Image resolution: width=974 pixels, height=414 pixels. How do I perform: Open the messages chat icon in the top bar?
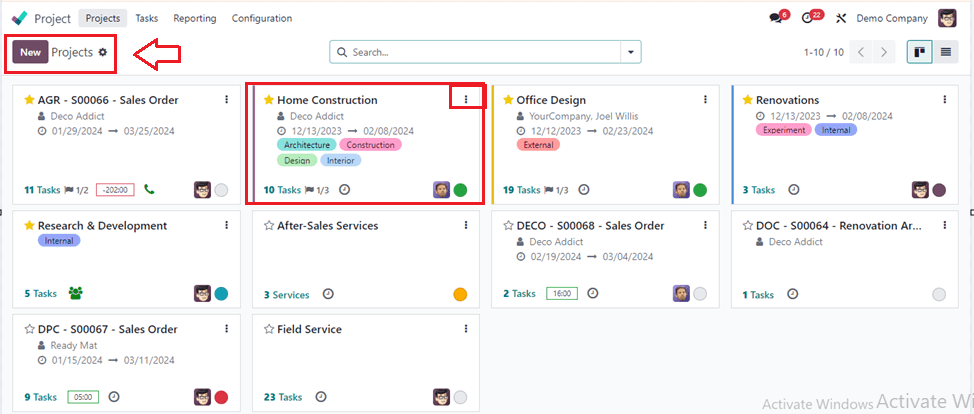tap(775, 19)
